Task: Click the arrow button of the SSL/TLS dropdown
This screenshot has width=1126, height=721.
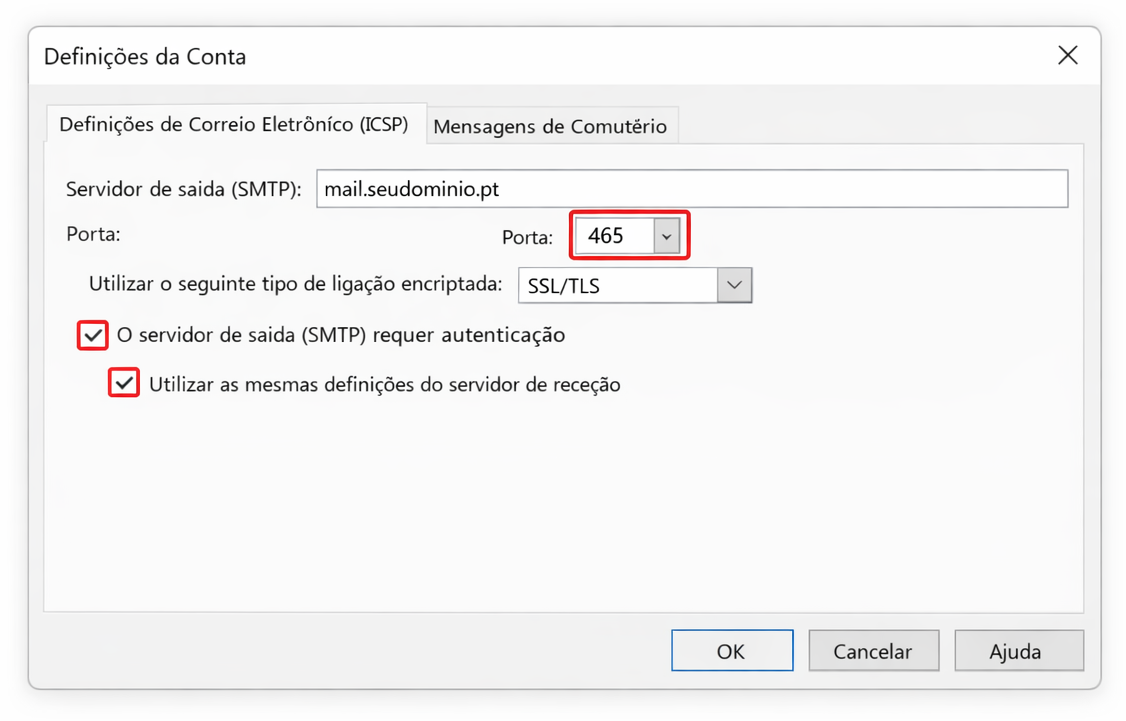Action: [x=734, y=286]
